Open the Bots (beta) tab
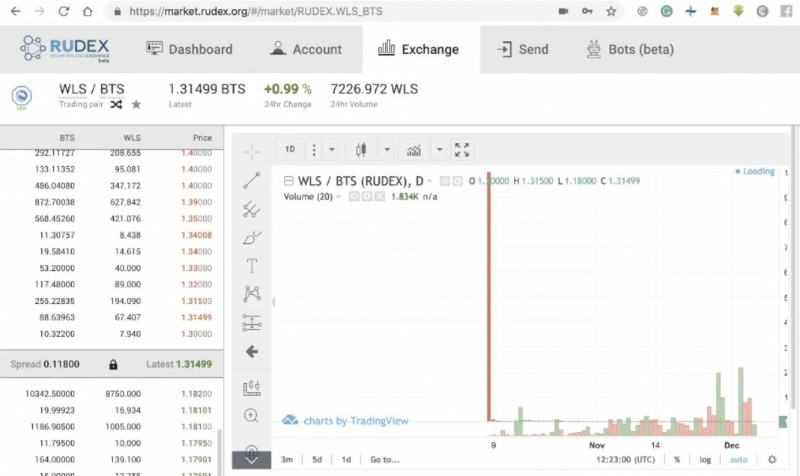800x476 pixels. click(630, 49)
